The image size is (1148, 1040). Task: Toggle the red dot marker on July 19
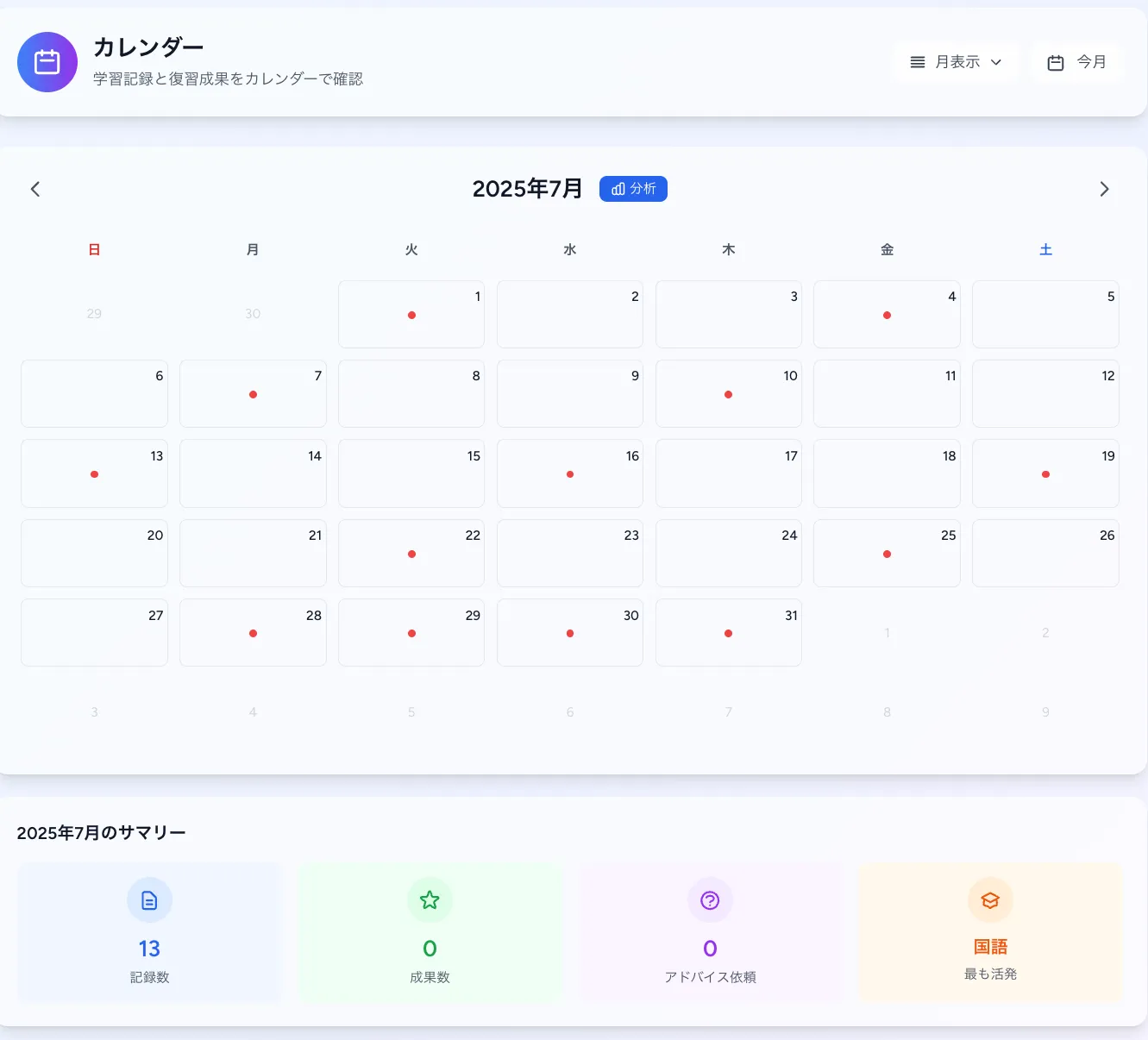coord(1045,474)
